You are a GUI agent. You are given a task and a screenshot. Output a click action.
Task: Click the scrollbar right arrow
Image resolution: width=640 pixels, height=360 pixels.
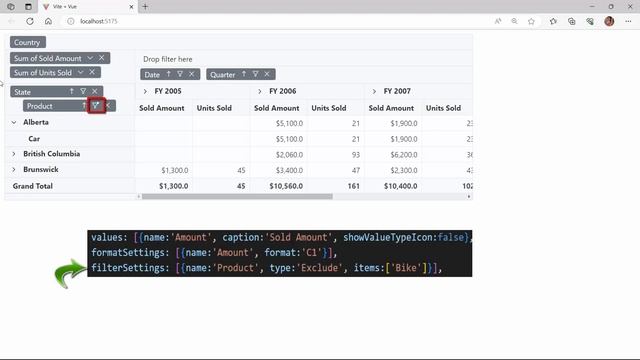(469, 197)
